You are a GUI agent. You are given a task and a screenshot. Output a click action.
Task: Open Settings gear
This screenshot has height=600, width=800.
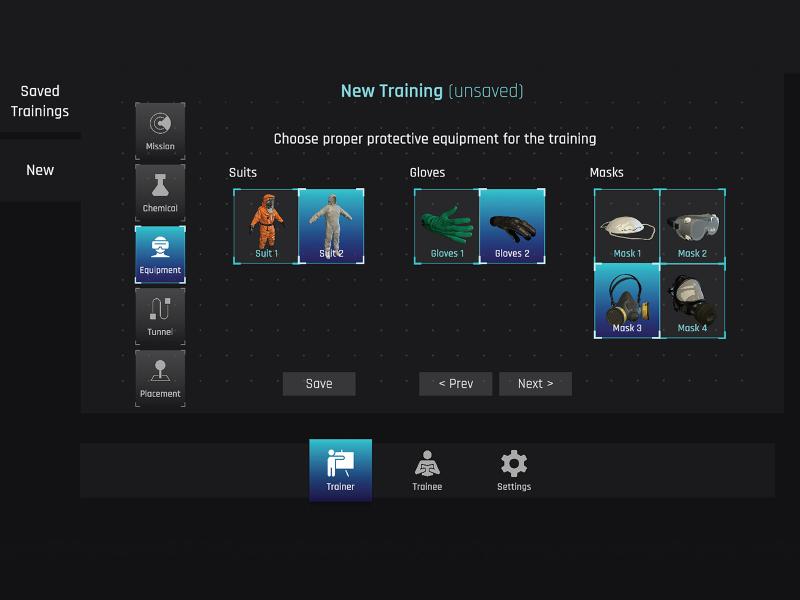click(514, 470)
